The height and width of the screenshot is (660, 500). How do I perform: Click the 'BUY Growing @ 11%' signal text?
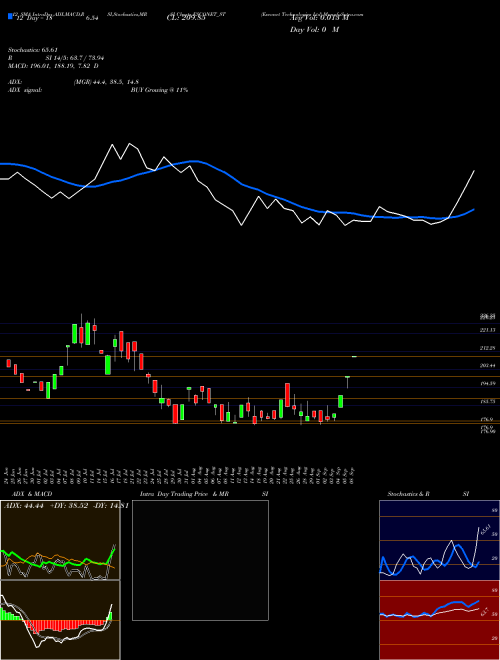(x=159, y=90)
